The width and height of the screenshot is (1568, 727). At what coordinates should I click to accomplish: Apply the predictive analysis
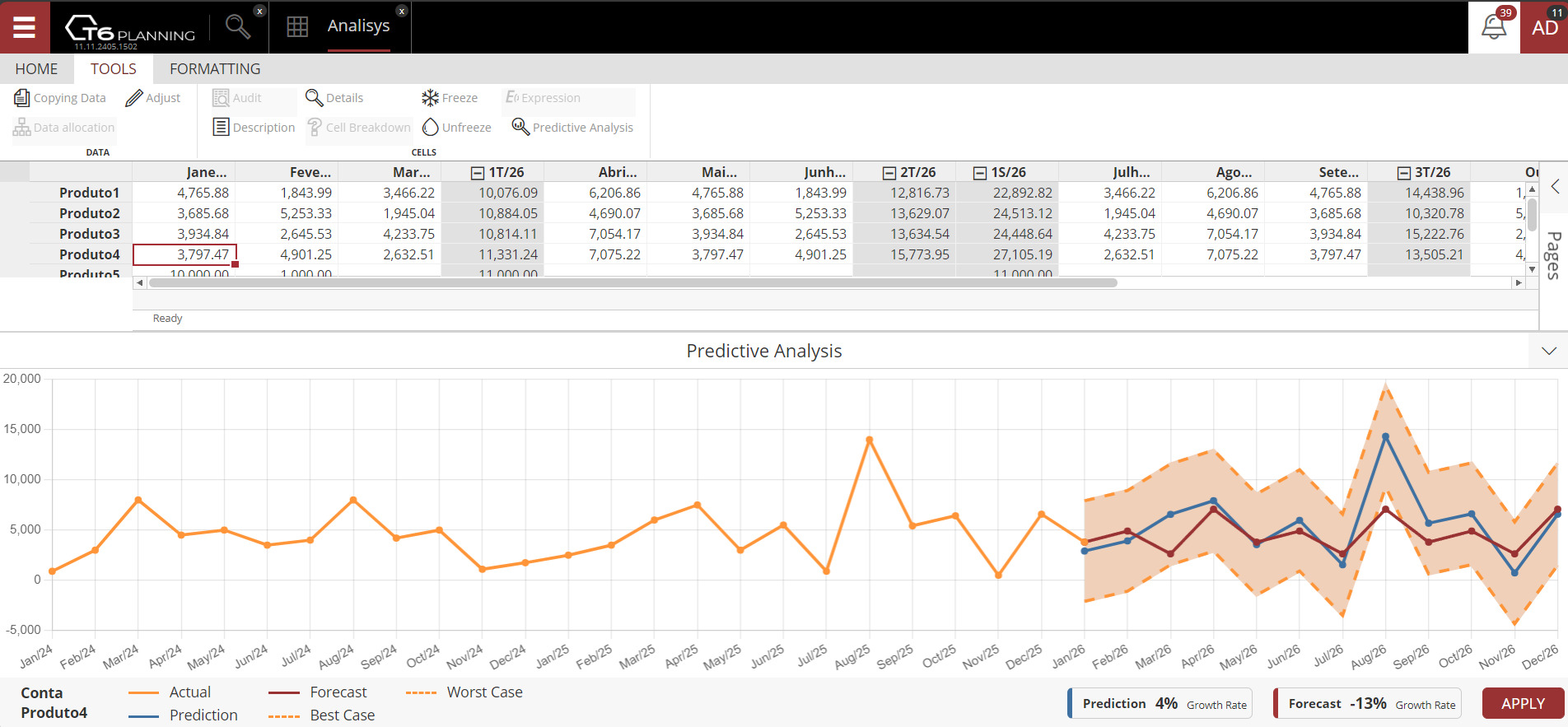(x=1523, y=704)
